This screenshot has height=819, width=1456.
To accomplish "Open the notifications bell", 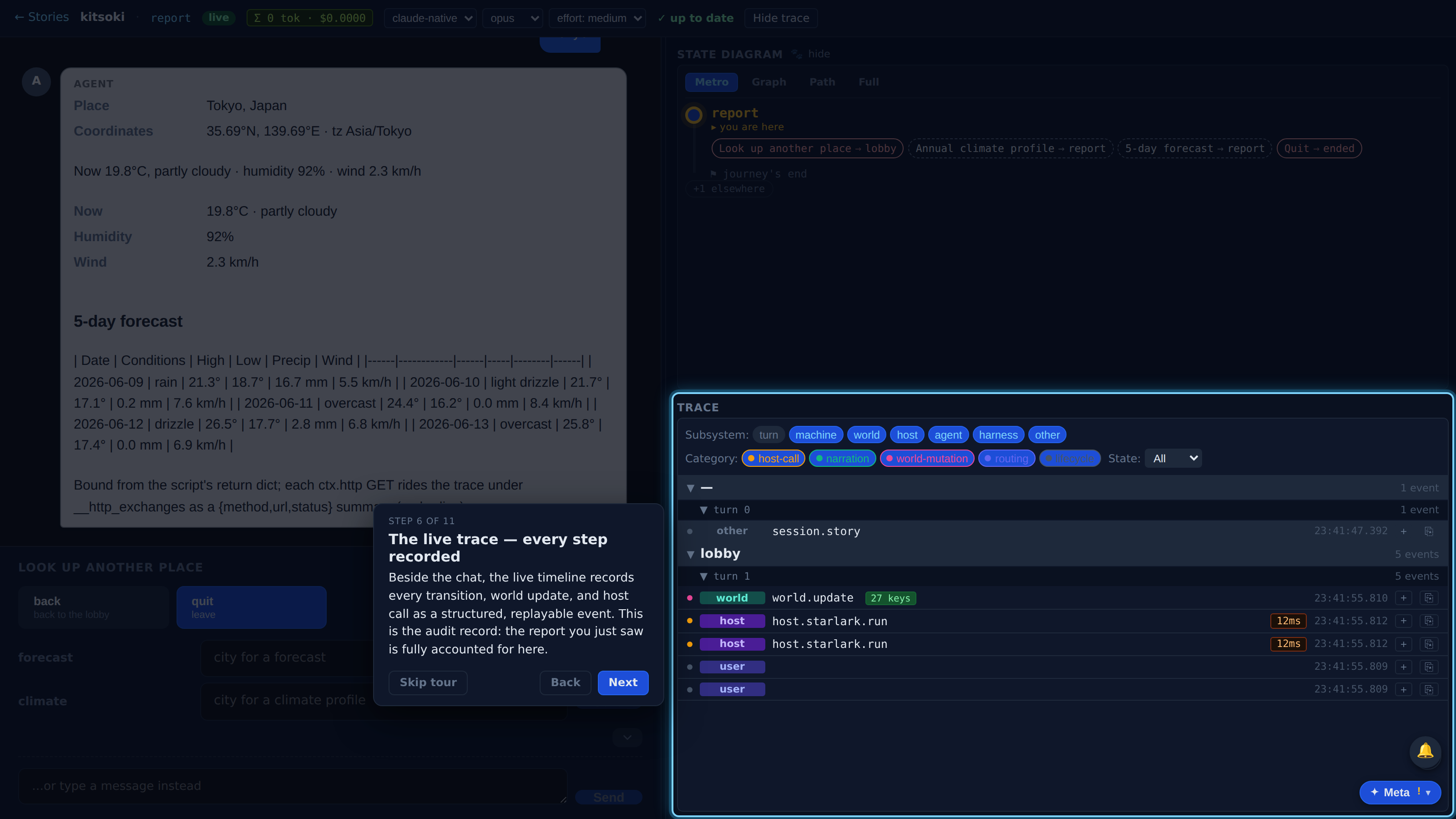I will coord(1425,751).
